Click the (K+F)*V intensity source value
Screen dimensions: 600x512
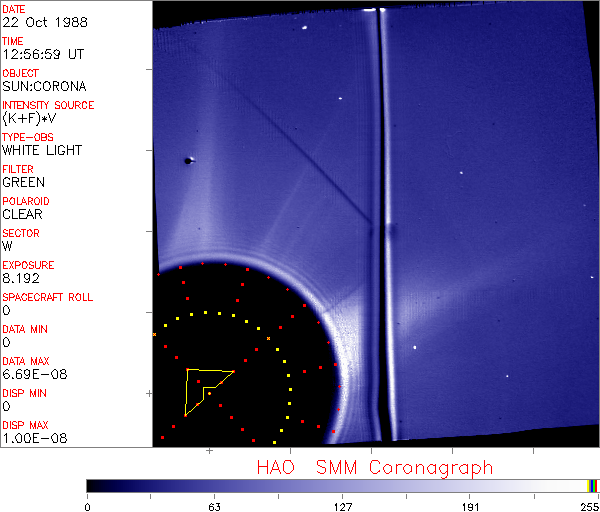[x=29, y=118]
